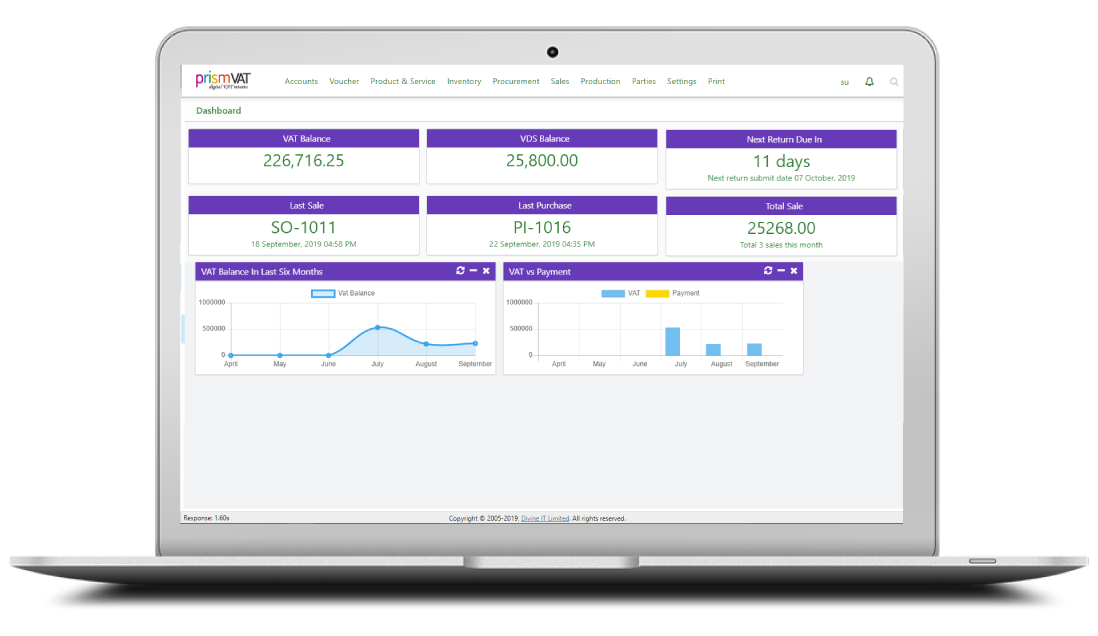The height and width of the screenshot is (636, 1098).
Task: Click the prismVAT logo
Action: pos(223,81)
